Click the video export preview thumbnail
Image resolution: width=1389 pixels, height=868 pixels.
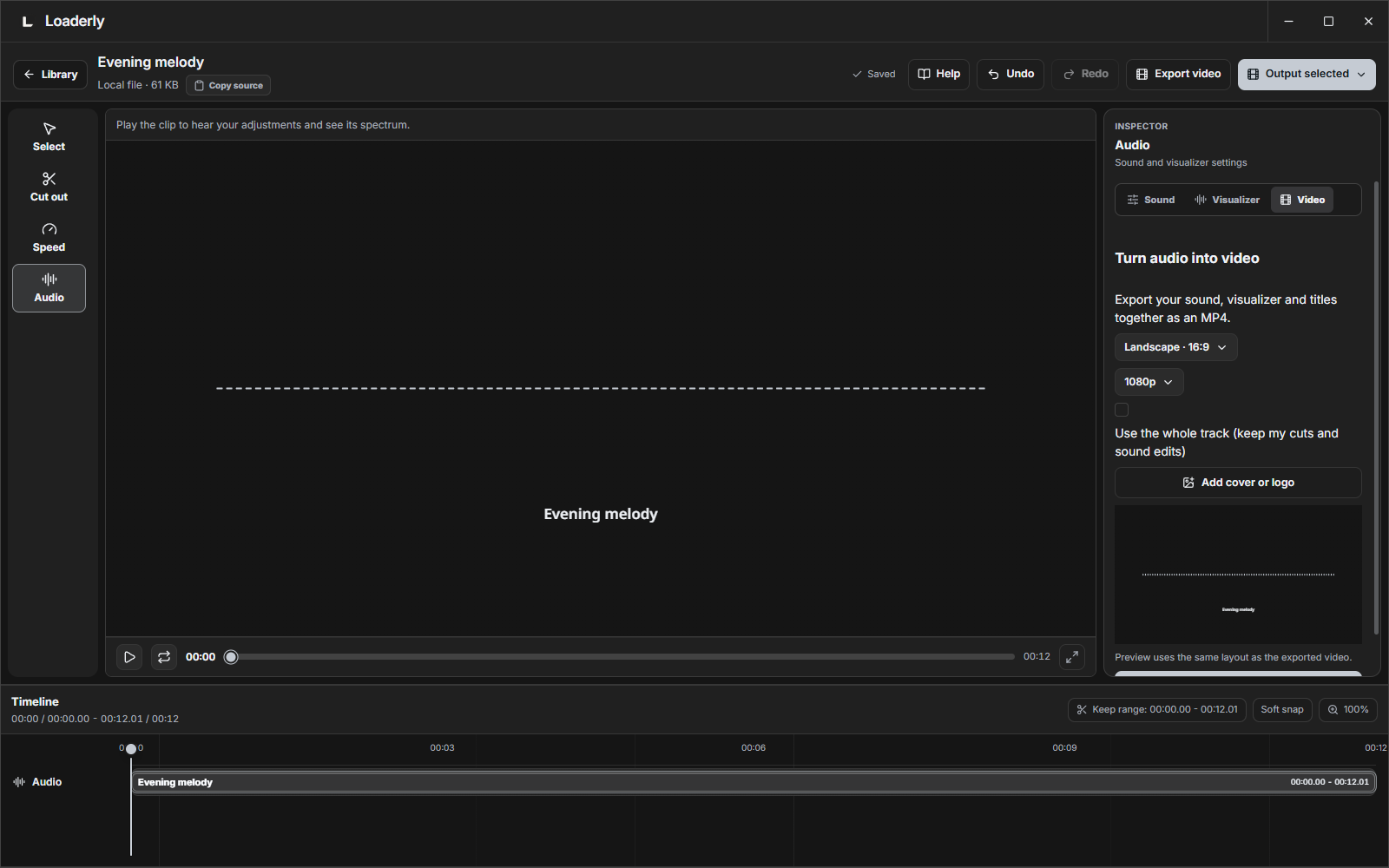pos(1238,575)
